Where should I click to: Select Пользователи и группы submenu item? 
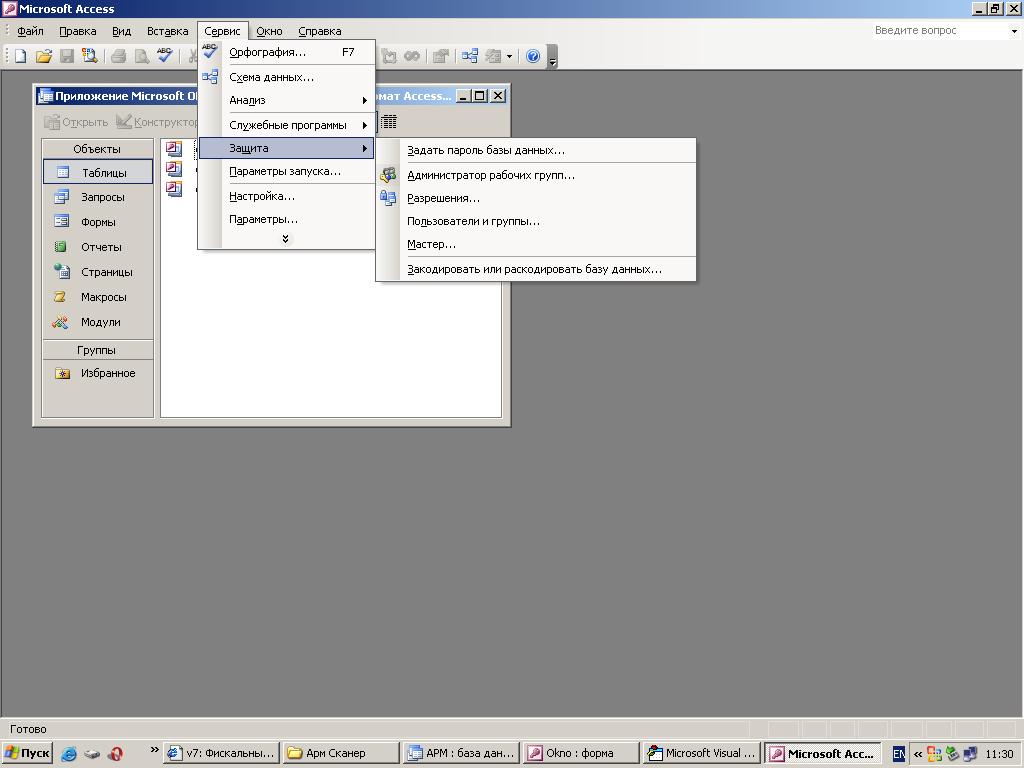(536, 221)
